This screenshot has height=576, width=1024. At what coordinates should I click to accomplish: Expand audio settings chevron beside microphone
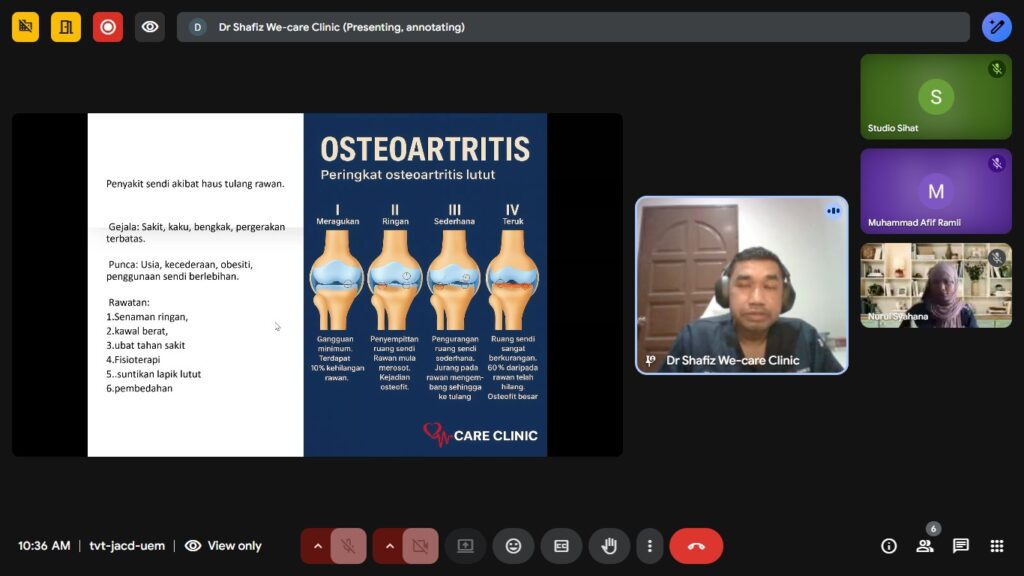click(x=318, y=546)
